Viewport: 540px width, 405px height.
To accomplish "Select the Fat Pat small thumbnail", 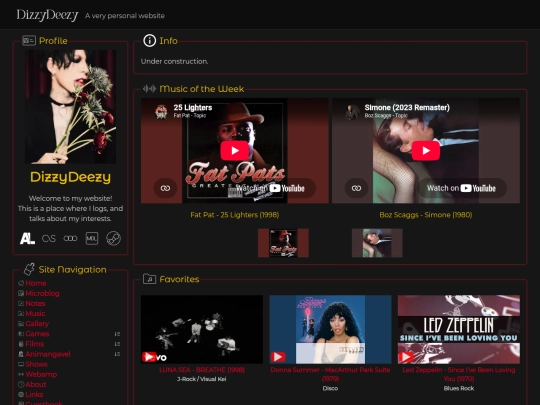I will point(283,243).
